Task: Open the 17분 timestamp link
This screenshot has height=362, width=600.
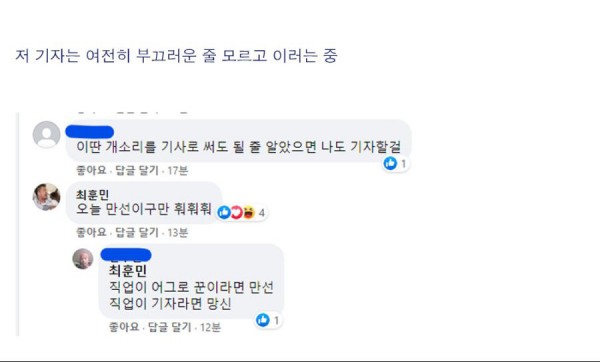Action: (x=178, y=170)
